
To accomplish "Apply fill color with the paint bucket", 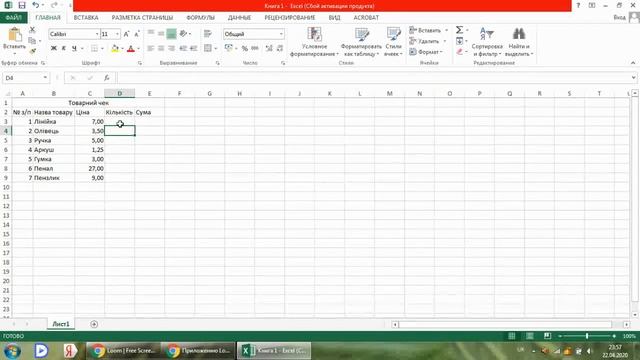I will click(115, 49).
